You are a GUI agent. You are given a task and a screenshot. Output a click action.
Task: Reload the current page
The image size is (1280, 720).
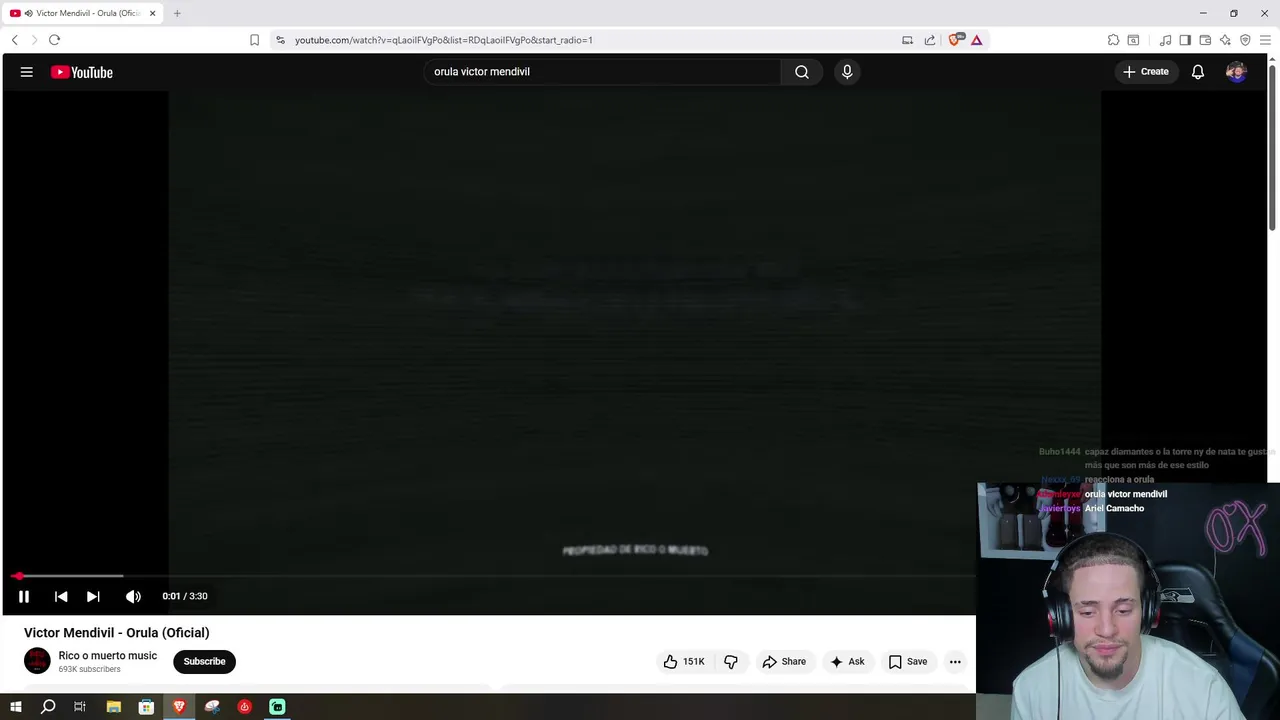pos(54,40)
